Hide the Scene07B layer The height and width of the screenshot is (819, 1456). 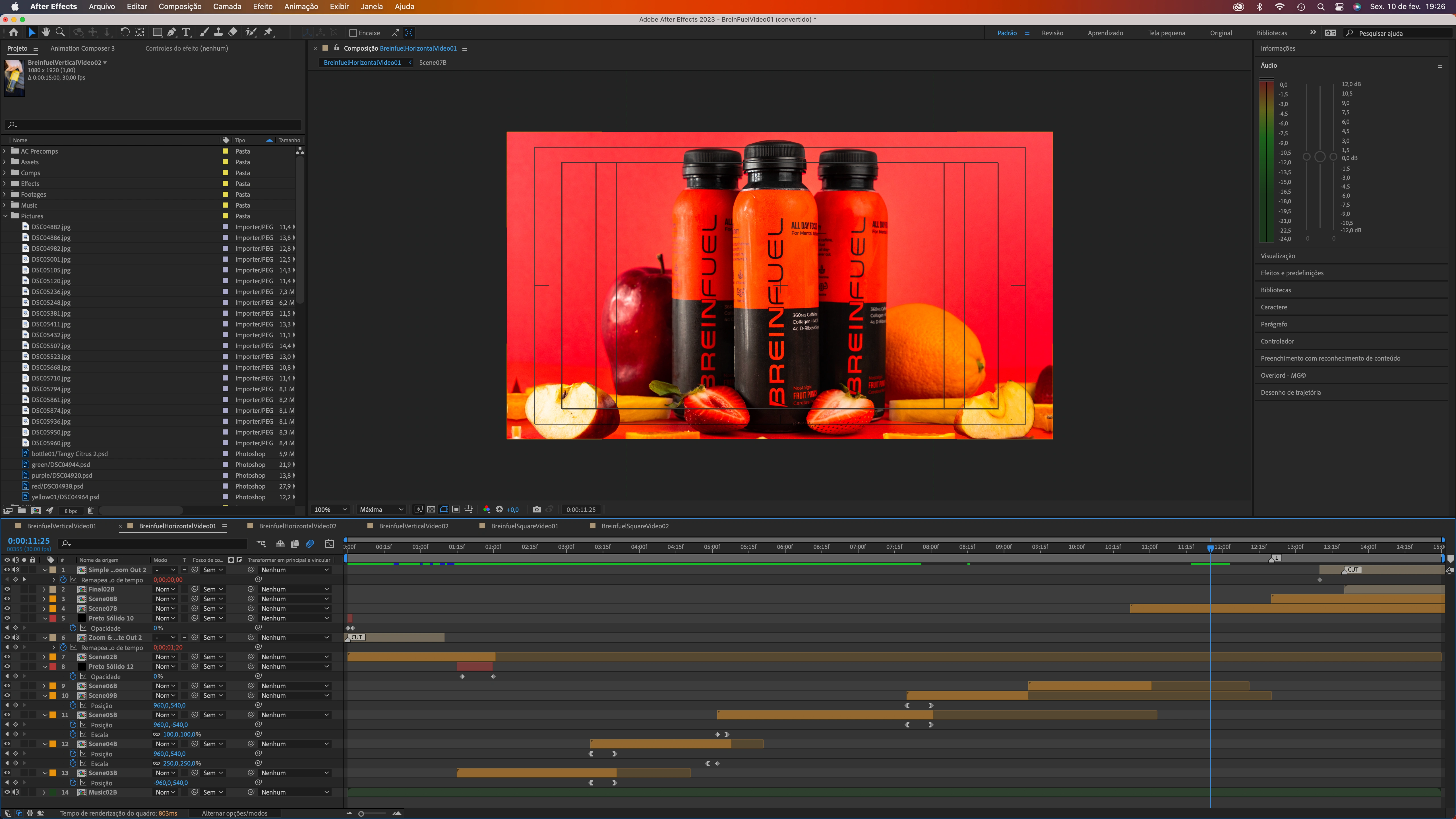coord(7,609)
